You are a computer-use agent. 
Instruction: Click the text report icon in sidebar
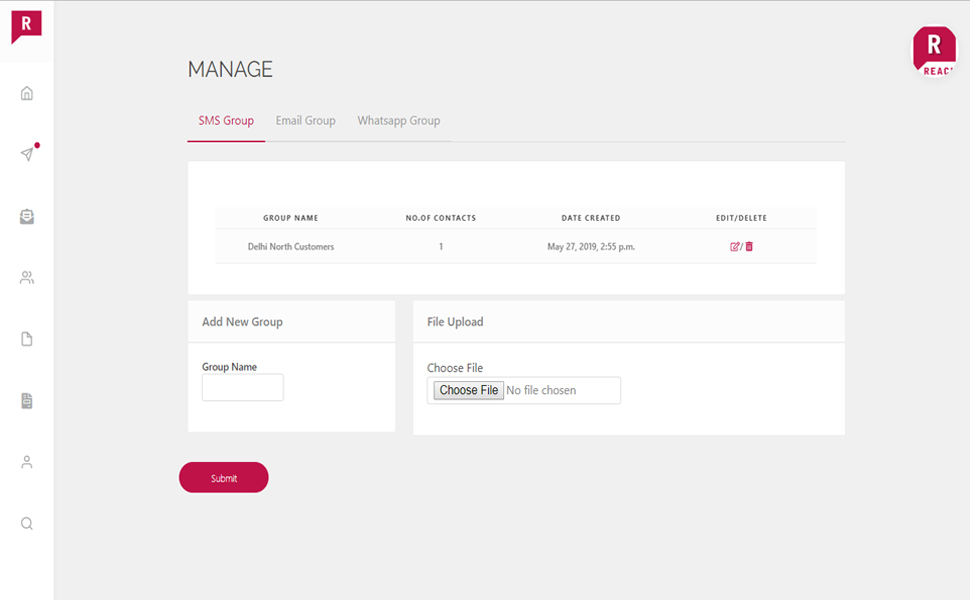(x=27, y=401)
